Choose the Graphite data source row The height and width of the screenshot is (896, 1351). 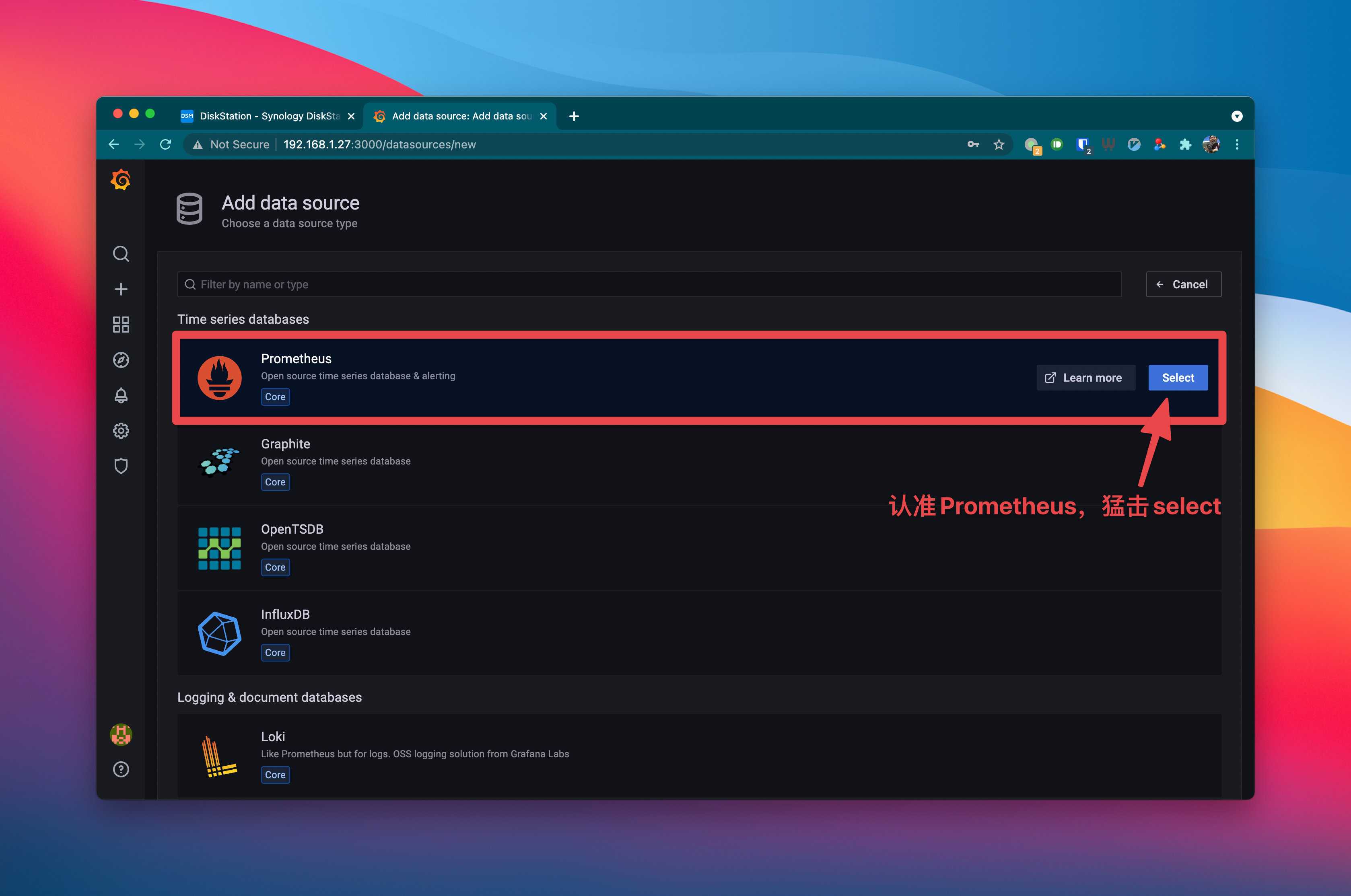coord(699,463)
